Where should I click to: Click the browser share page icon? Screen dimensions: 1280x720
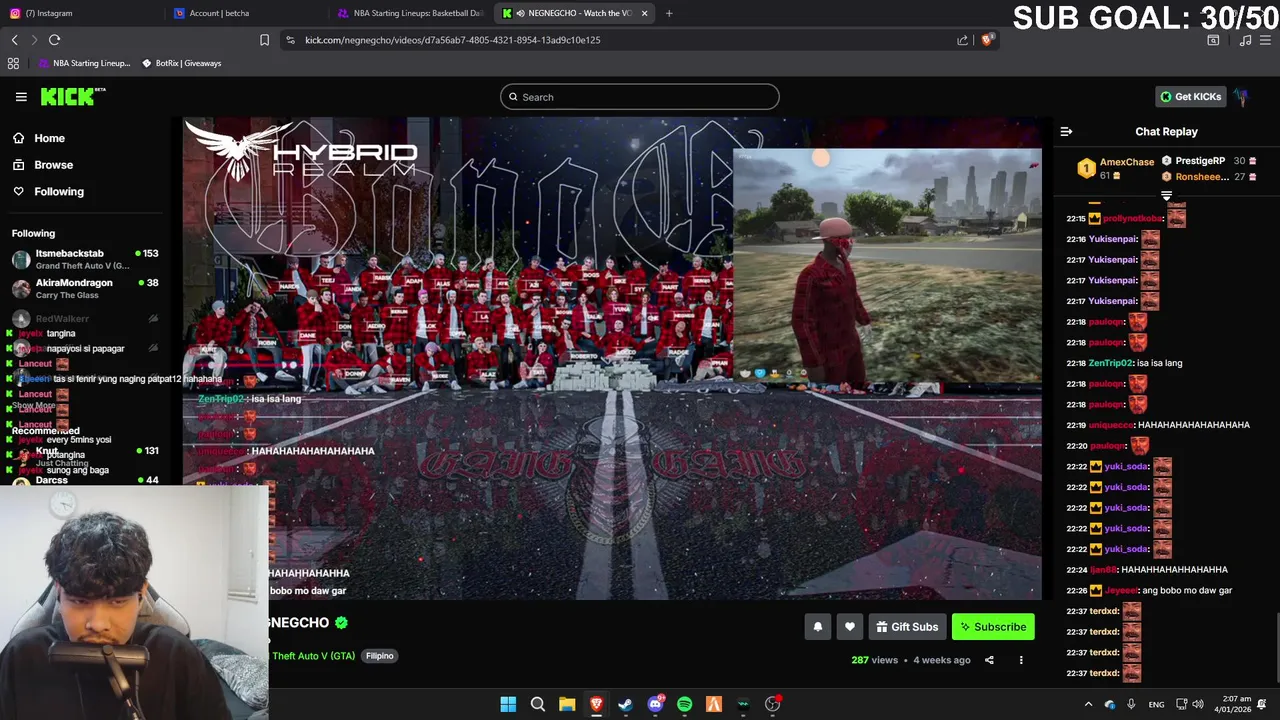[x=962, y=40]
